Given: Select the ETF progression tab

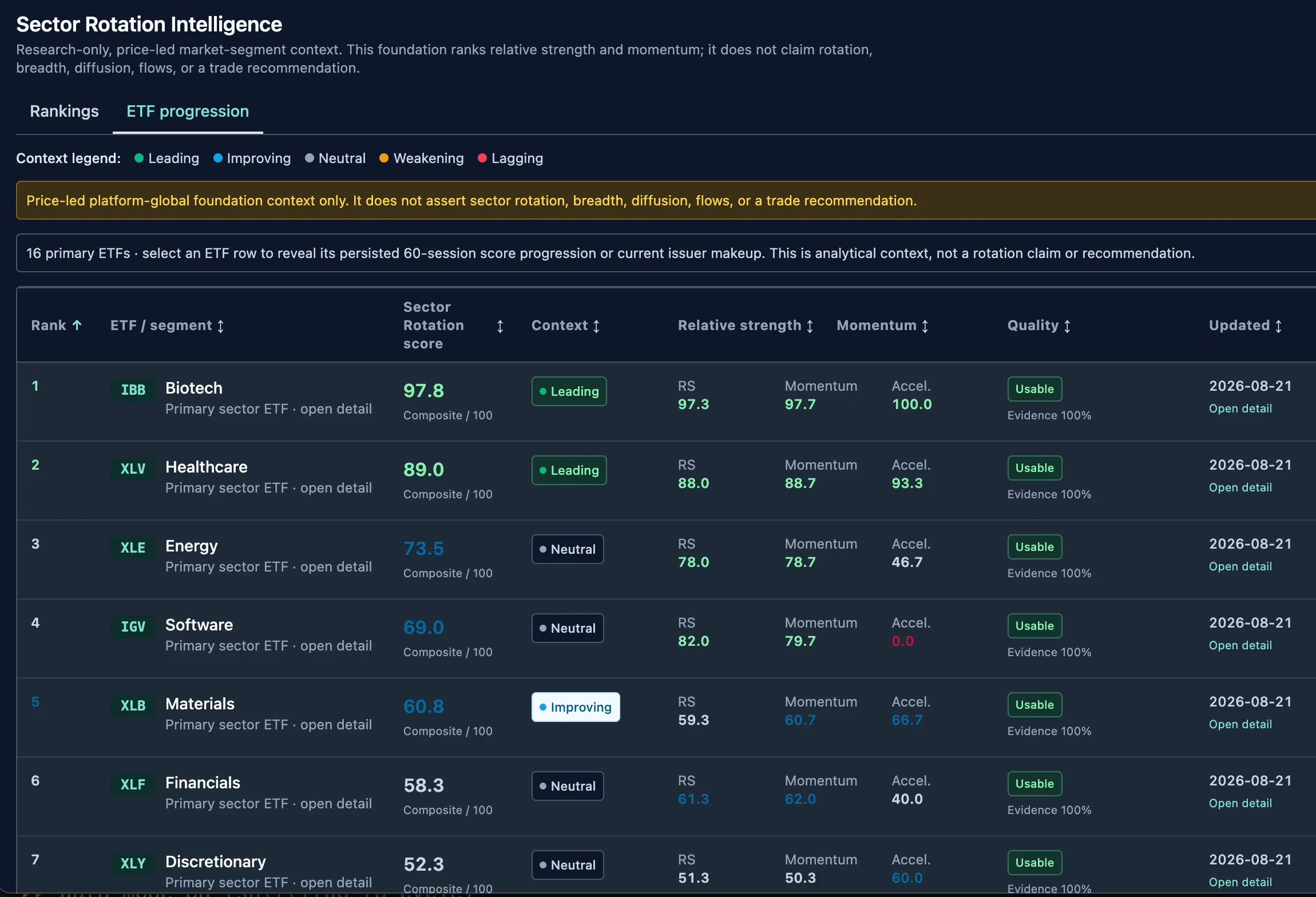Looking at the screenshot, I should click(188, 111).
